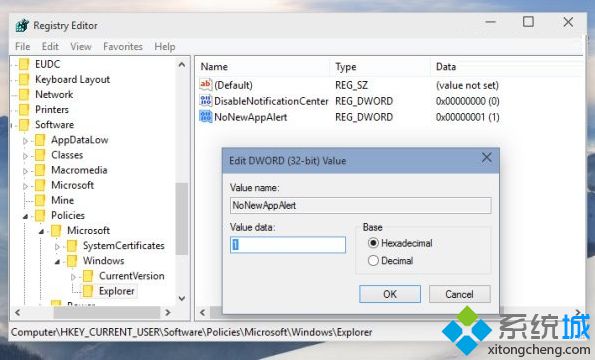Screen dimensions: 595x360
Task: Expand the CurrentVersion tree node
Action: 73,277
